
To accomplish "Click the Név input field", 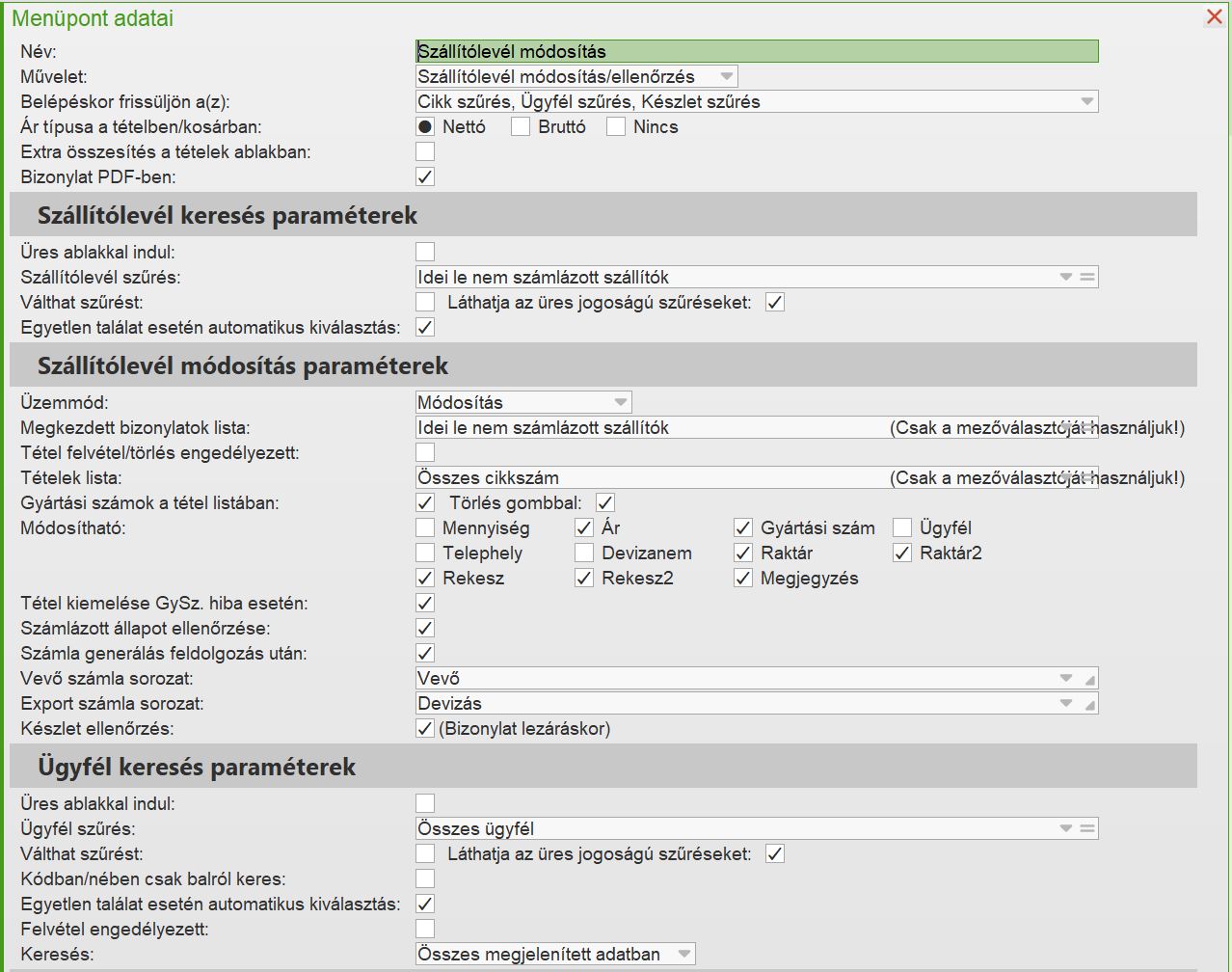I will [757, 51].
